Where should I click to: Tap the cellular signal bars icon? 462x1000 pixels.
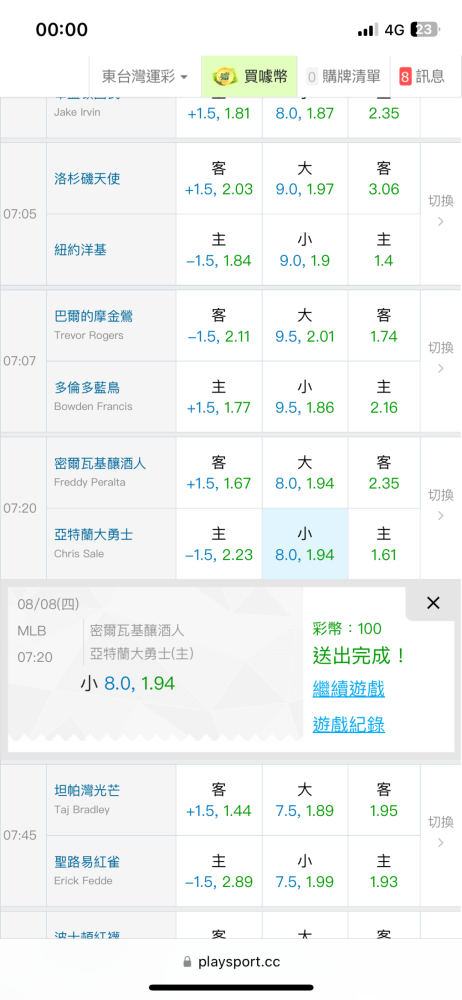368,30
